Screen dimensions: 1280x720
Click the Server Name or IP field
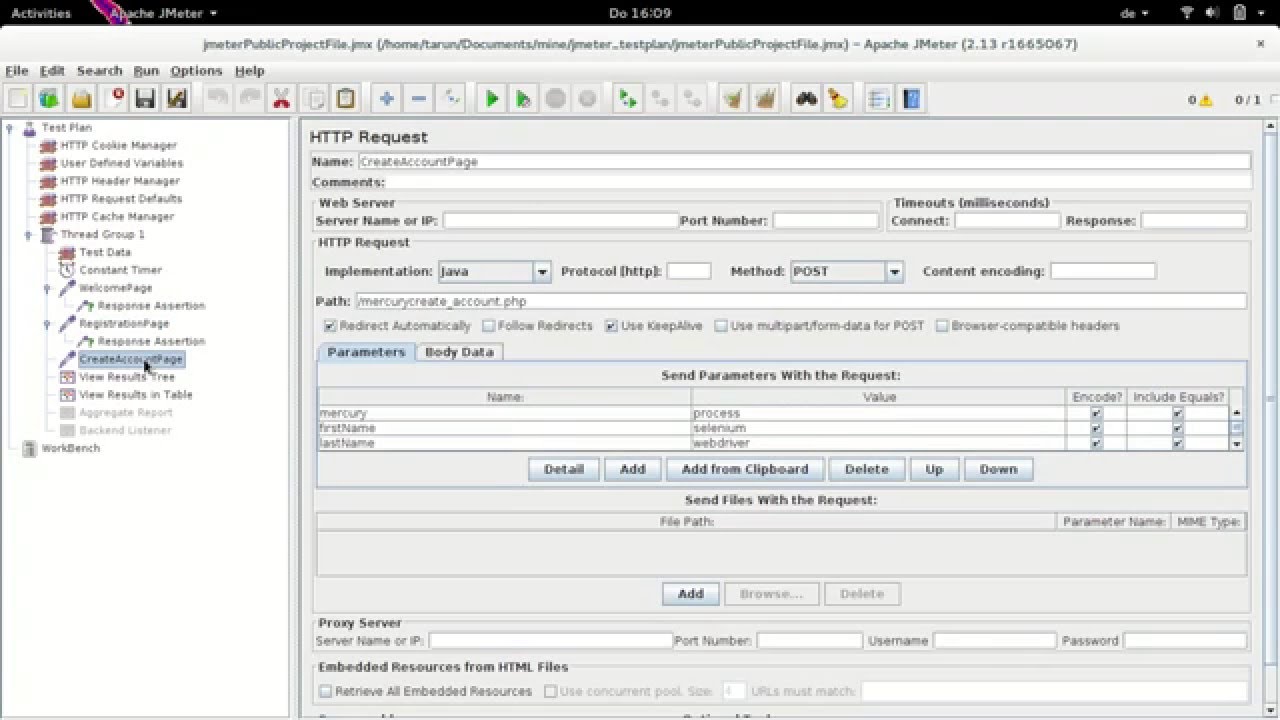click(560, 221)
